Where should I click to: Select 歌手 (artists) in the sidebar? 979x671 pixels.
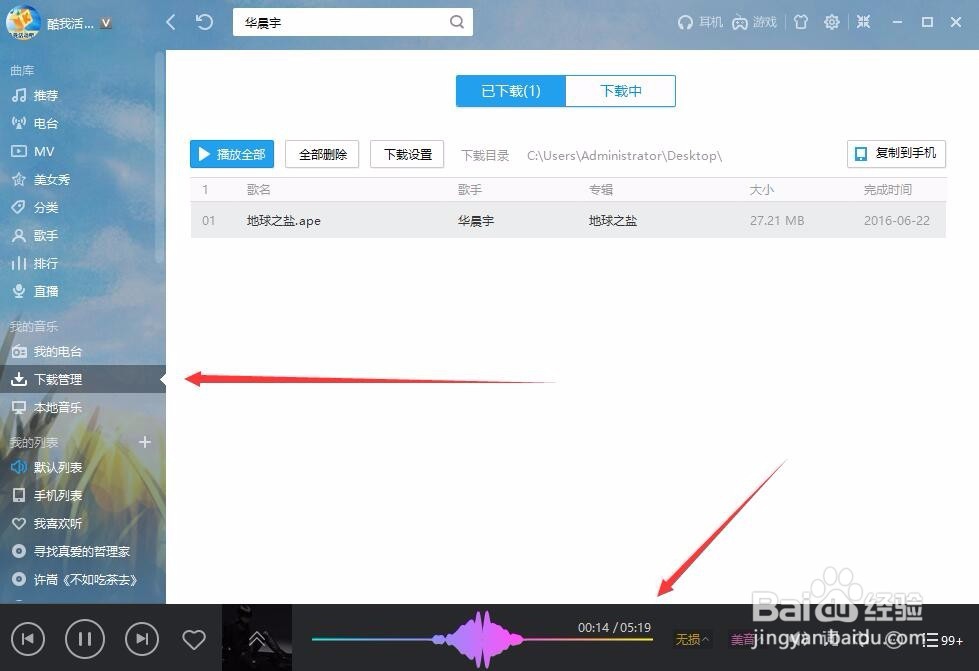[44, 235]
